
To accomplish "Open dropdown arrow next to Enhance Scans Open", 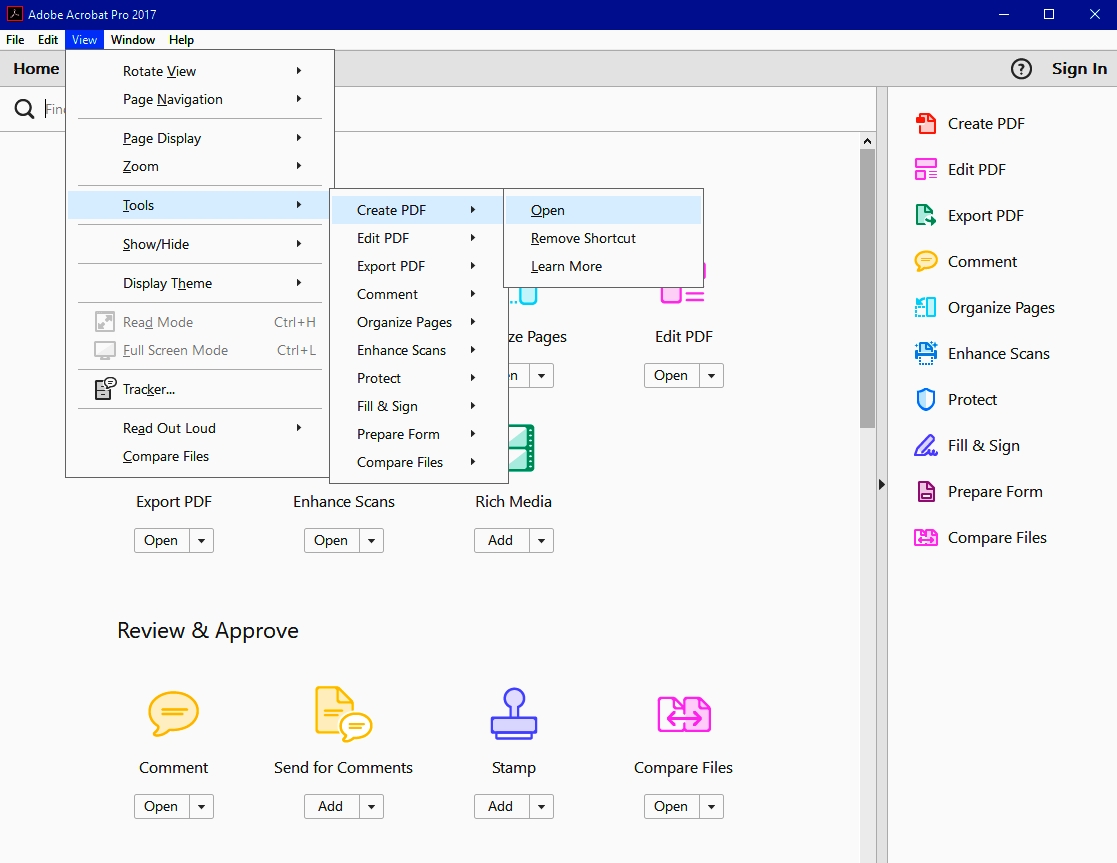I will tap(371, 540).
